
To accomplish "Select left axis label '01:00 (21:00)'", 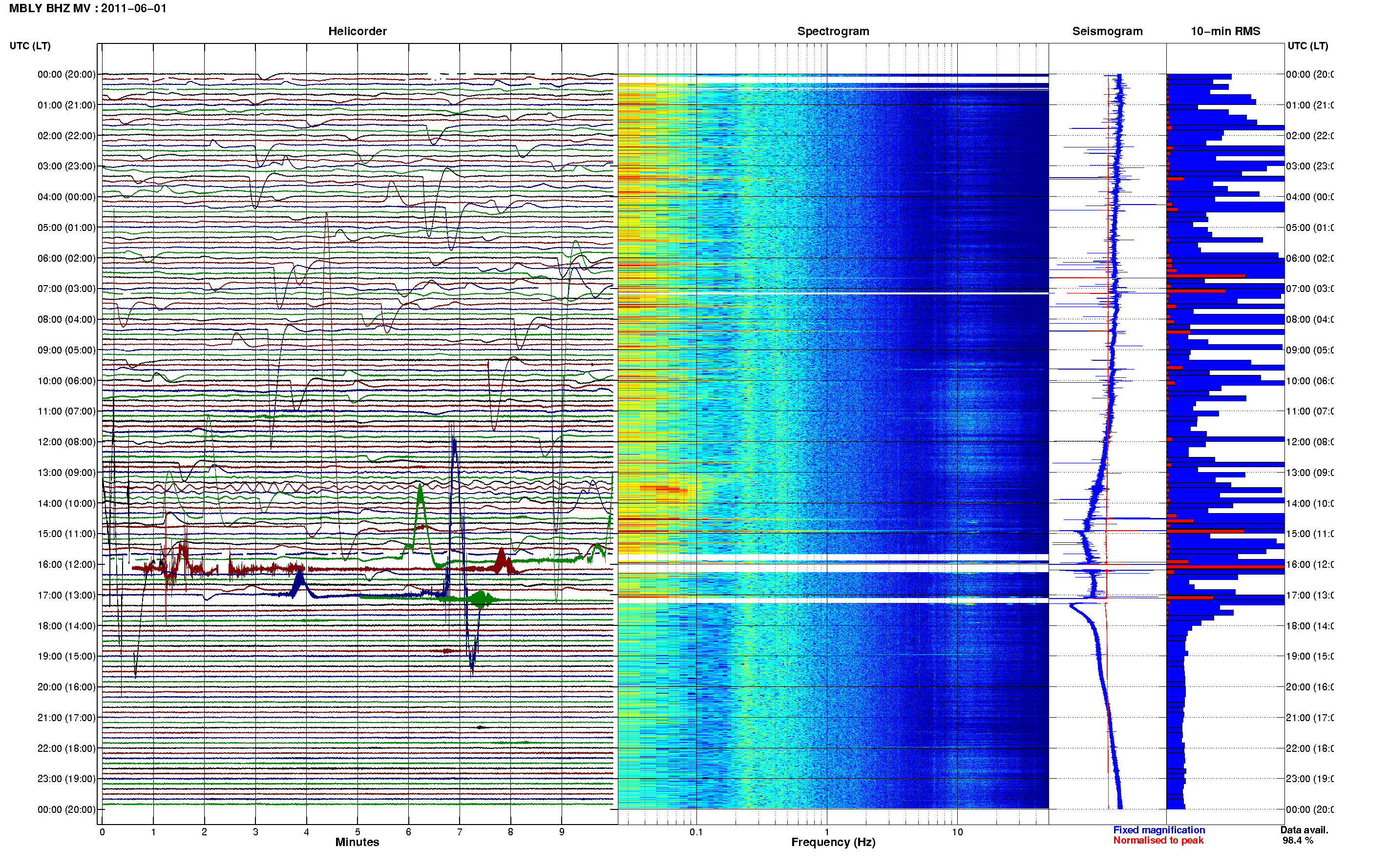I will tap(66, 105).
